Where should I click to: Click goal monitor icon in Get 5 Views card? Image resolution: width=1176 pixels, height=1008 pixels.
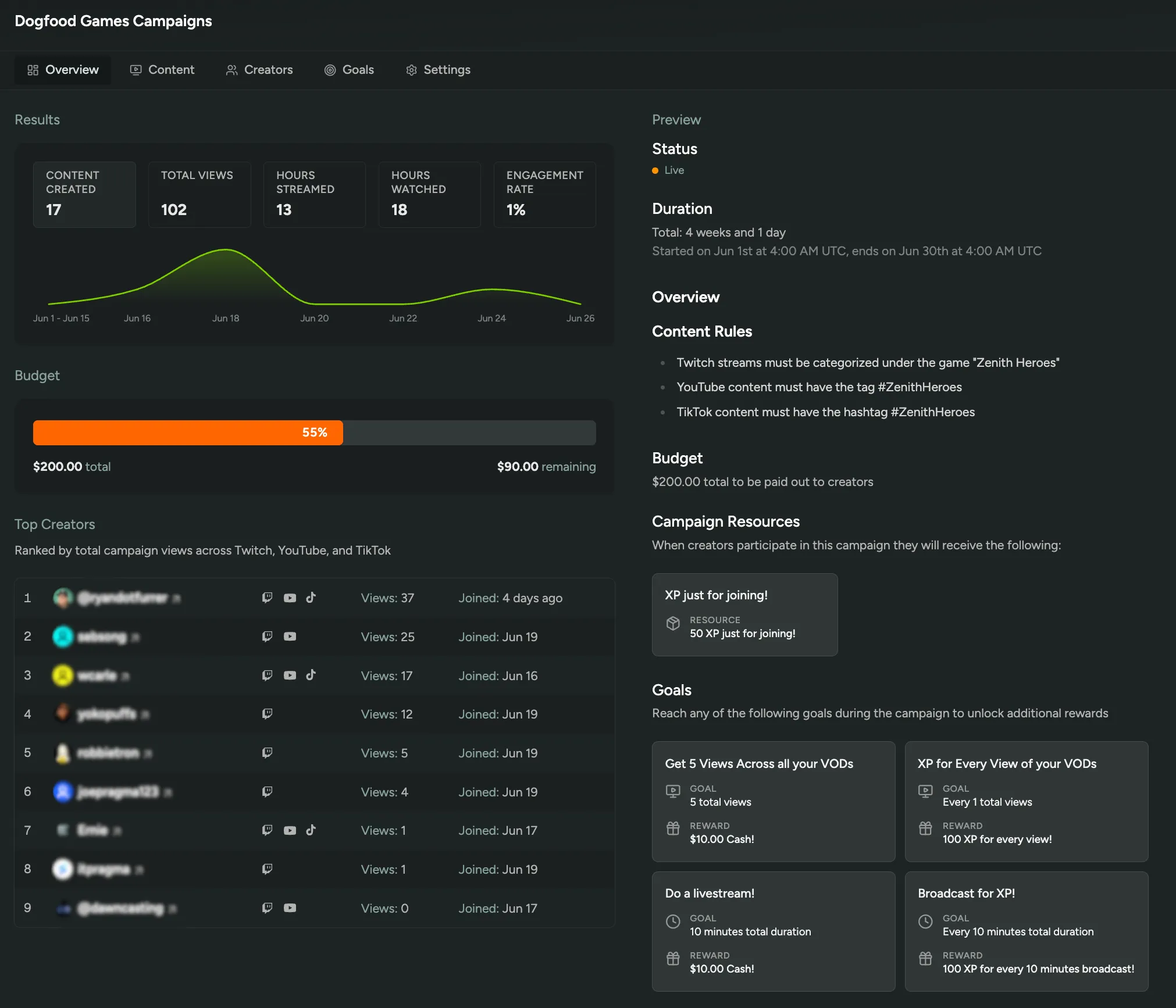[x=673, y=791]
